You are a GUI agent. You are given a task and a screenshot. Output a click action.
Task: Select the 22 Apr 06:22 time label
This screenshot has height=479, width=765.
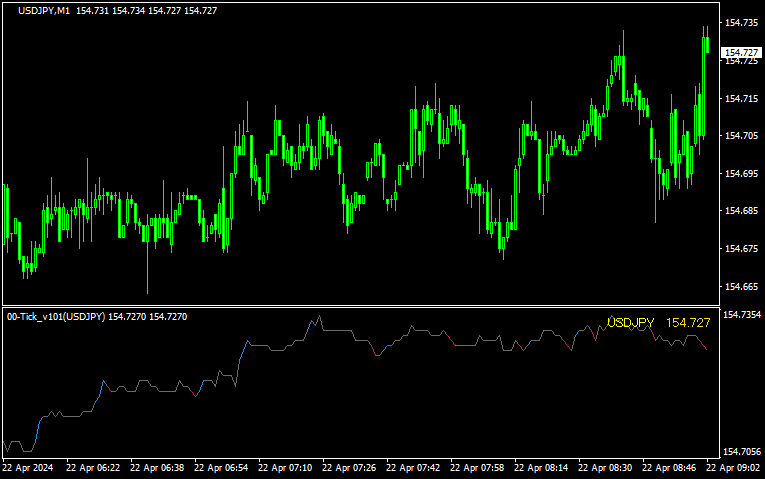tap(94, 467)
